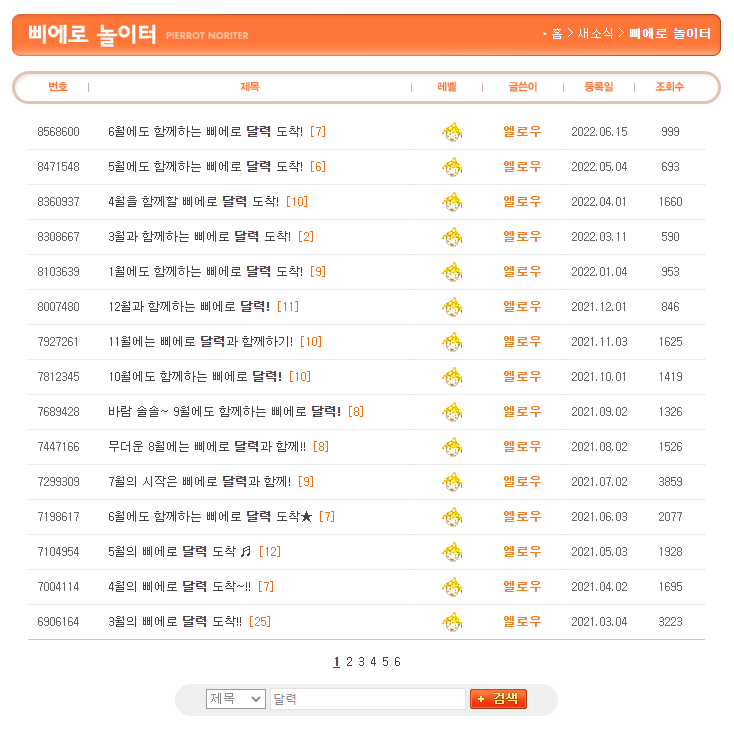Go to page 4 of results

pos(373,662)
